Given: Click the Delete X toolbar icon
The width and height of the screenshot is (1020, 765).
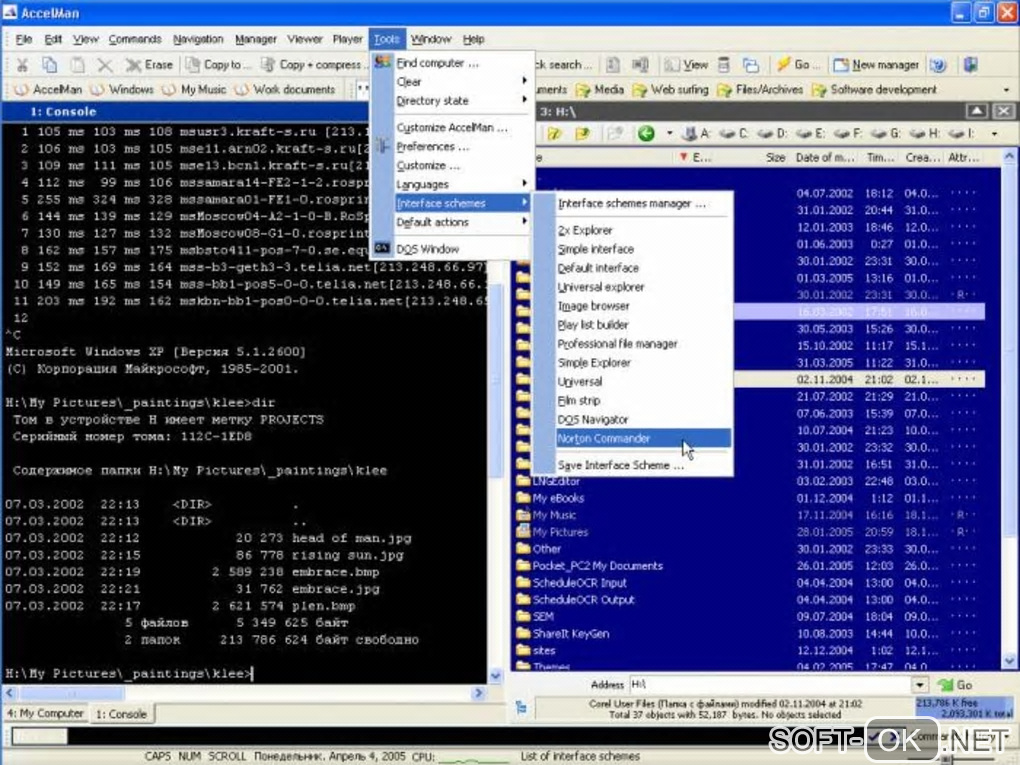Looking at the screenshot, I should pyautogui.click(x=105, y=64).
